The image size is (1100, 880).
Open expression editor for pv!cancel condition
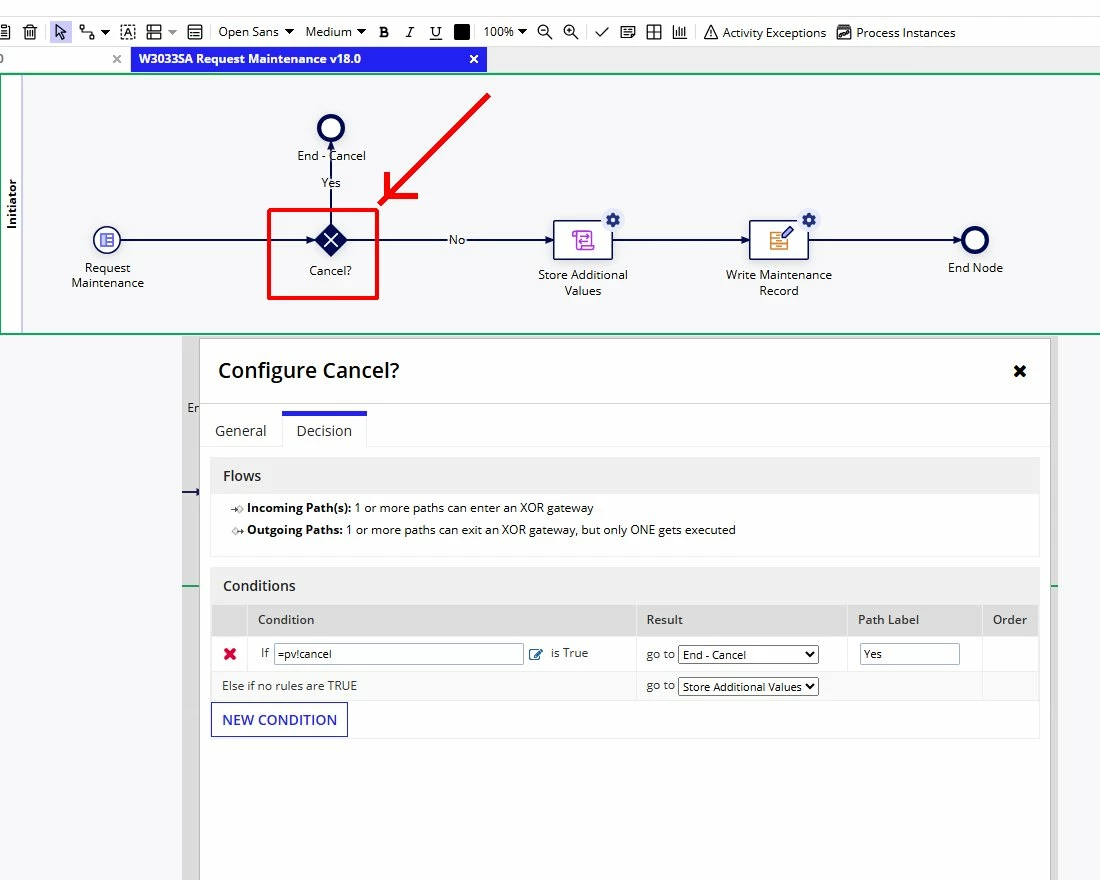[535, 654]
